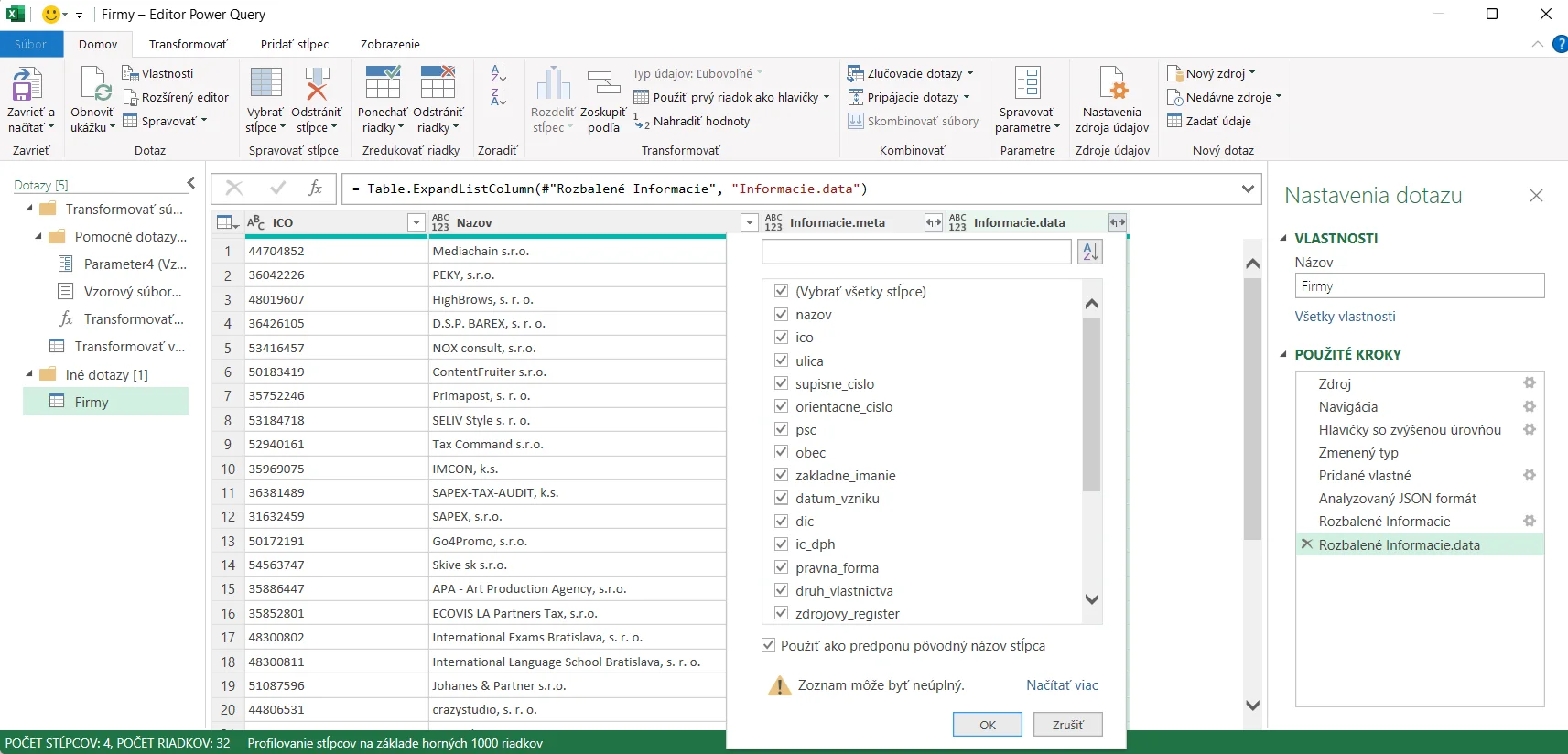Click the Odstrániť riadky icon
The width and height of the screenshot is (1568, 754).
(x=438, y=82)
